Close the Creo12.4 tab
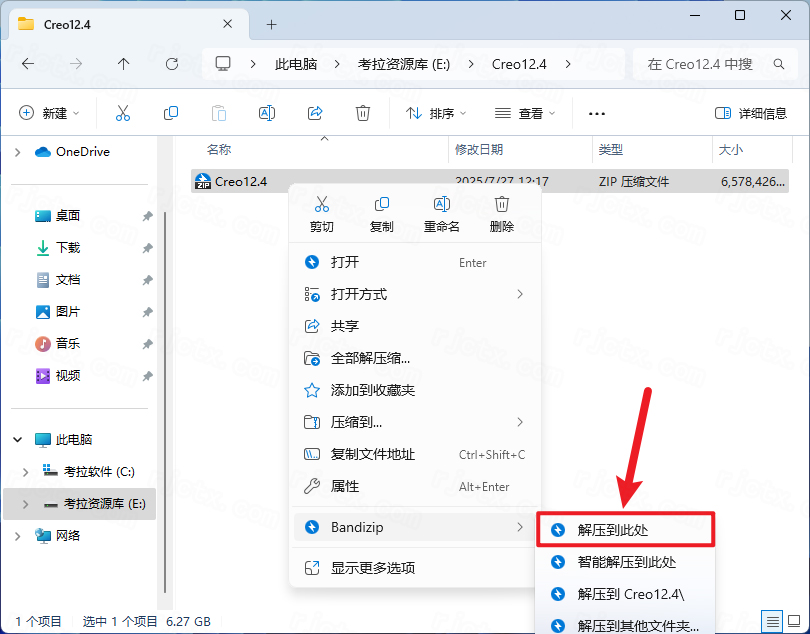 [x=227, y=24]
